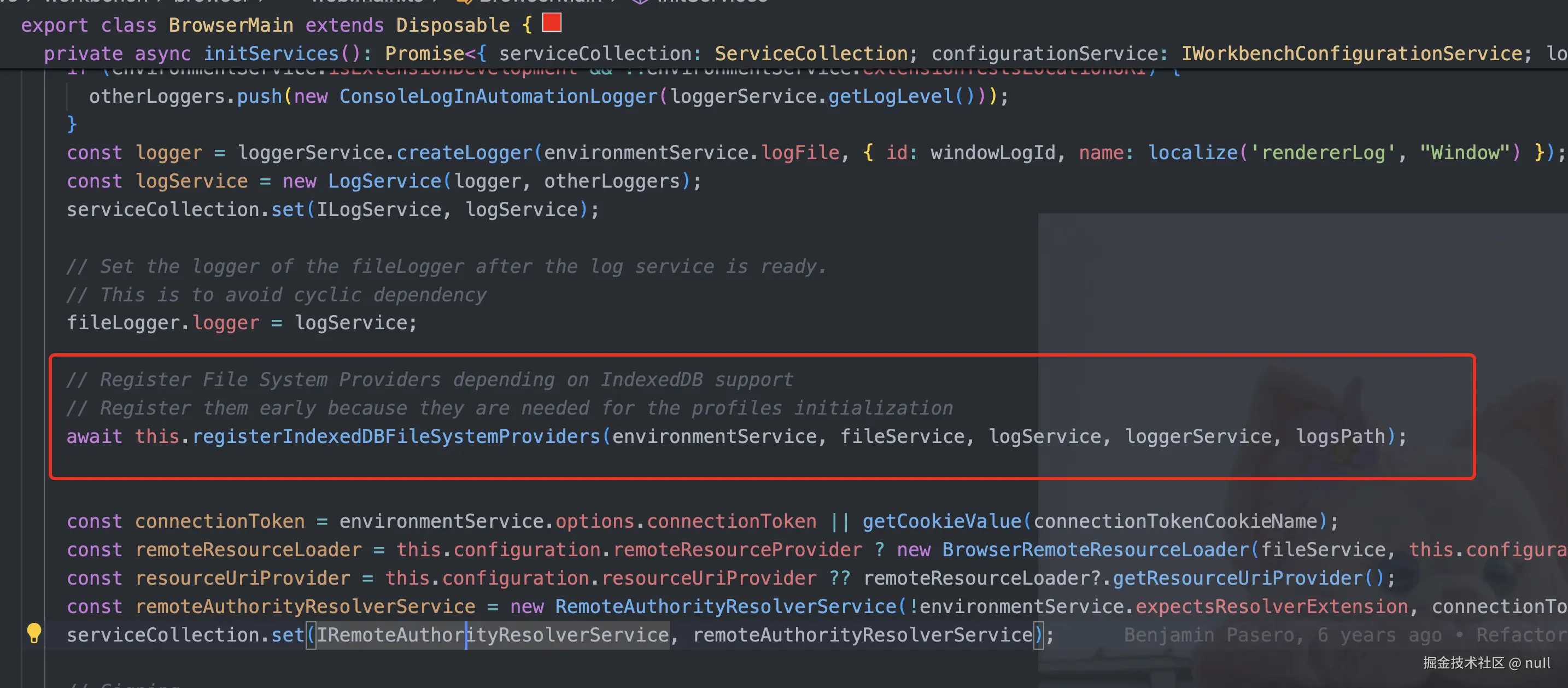This screenshot has width=1568, height=688.
Task: Click the BrowserRemoteResourceLoader constructor name
Action: pos(1095,550)
